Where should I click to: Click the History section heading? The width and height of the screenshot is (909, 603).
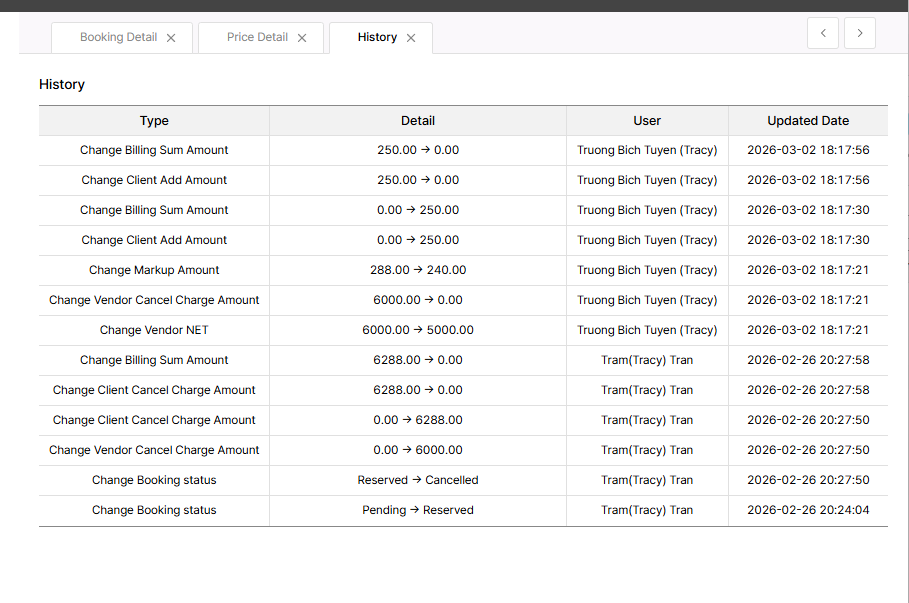point(62,85)
